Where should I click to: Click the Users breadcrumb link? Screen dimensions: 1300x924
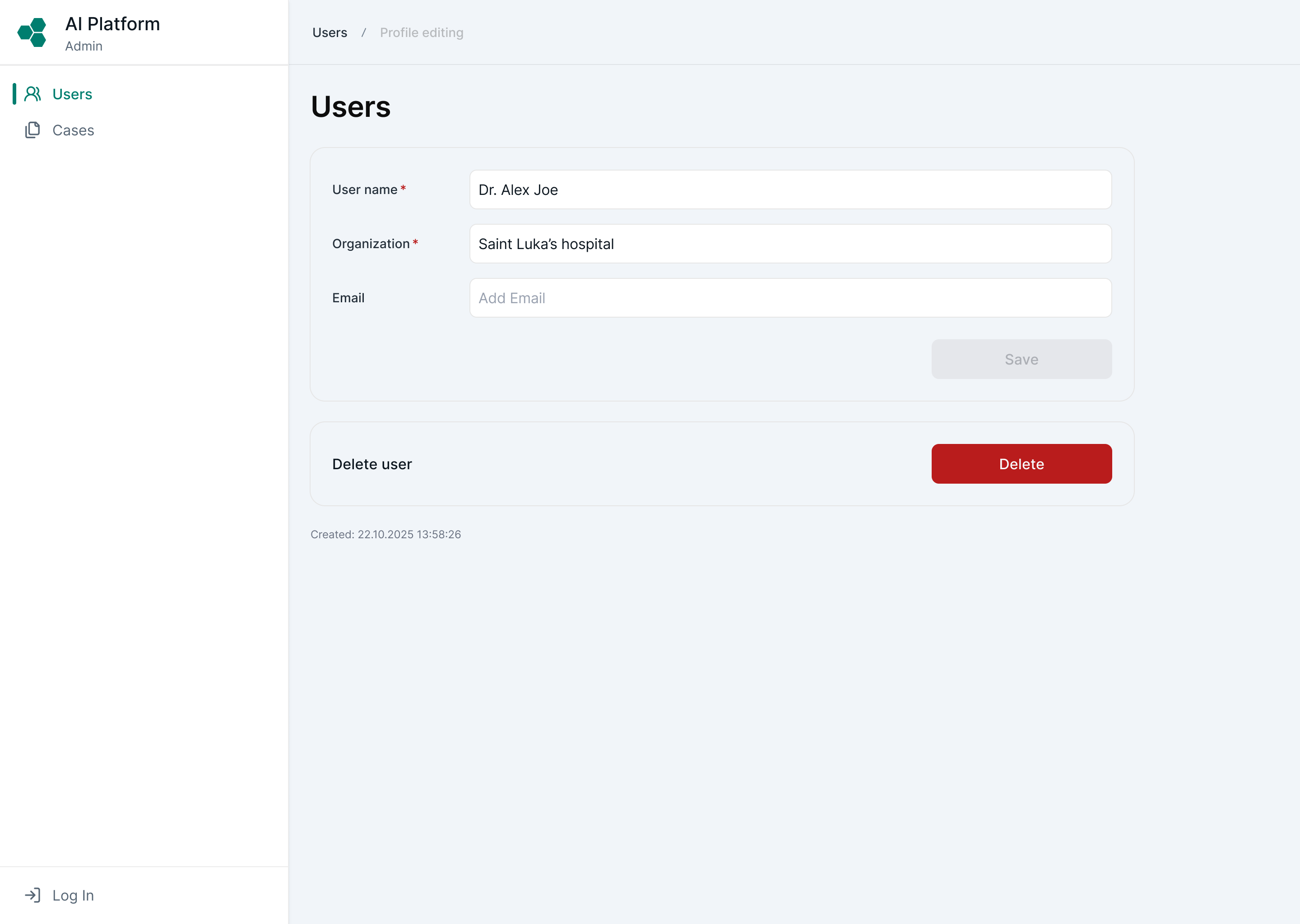tap(329, 32)
